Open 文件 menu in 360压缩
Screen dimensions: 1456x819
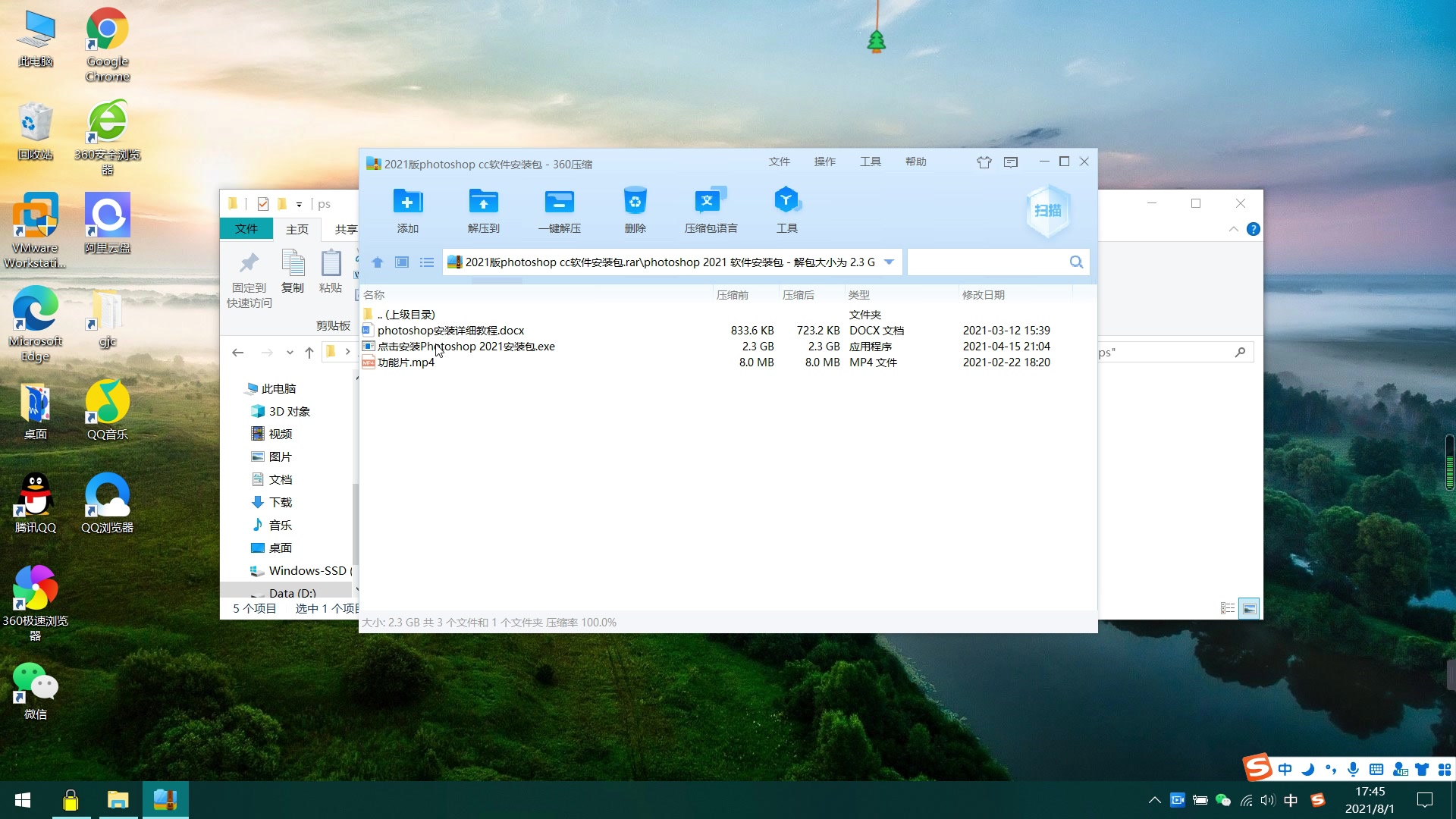point(780,162)
